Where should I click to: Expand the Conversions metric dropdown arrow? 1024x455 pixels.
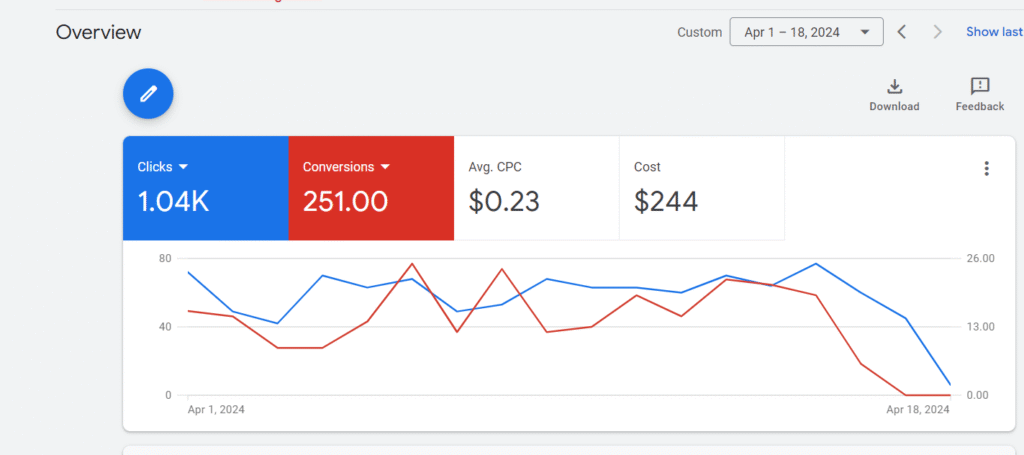coord(385,167)
